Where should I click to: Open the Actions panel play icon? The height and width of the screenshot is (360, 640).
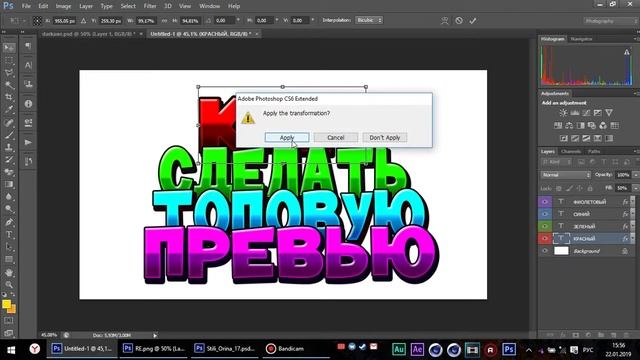coord(28,142)
